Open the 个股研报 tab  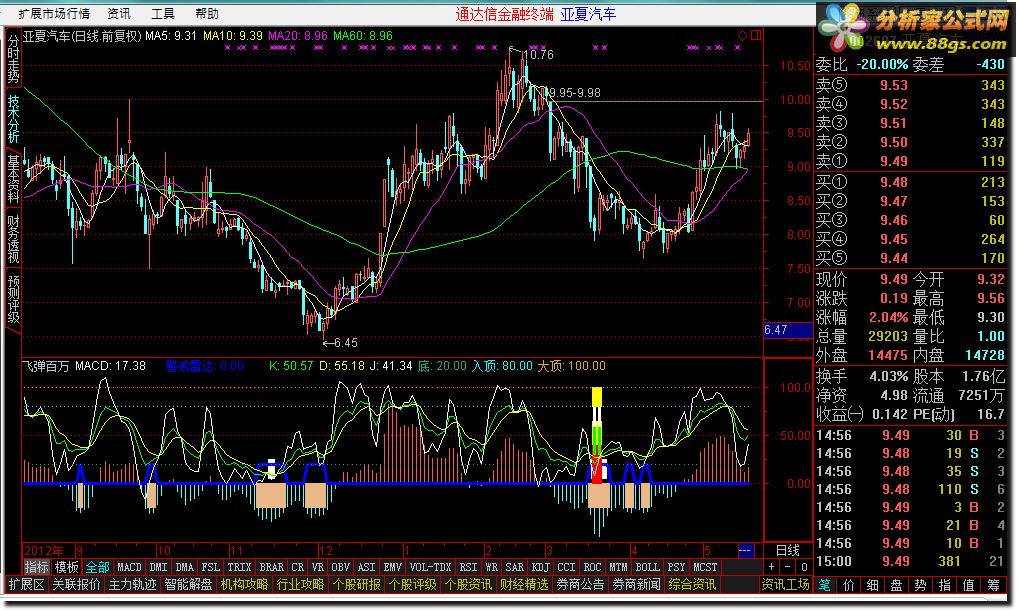pos(356,584)
